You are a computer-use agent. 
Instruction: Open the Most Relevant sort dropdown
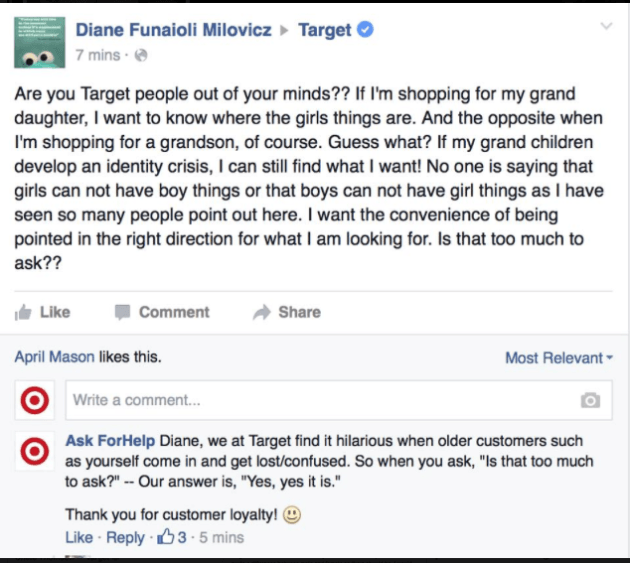coord(558,358)
